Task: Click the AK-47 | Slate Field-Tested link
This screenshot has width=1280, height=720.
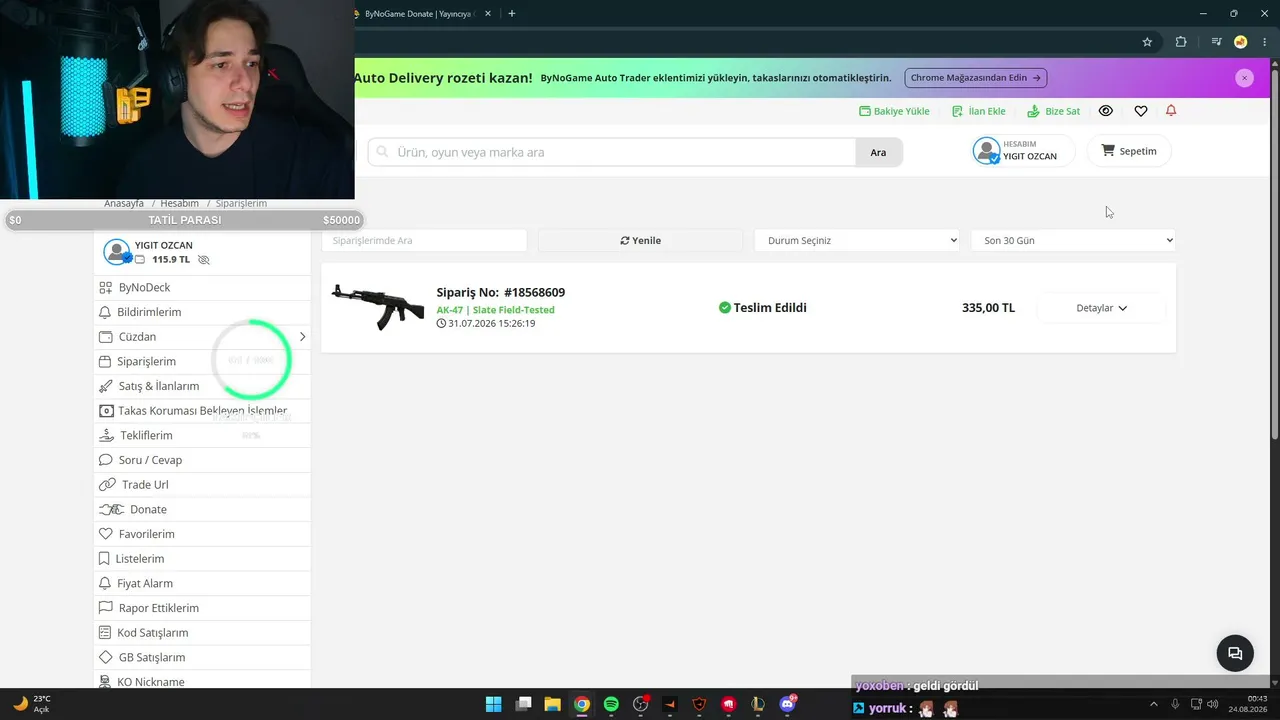Action: point(495,310)
